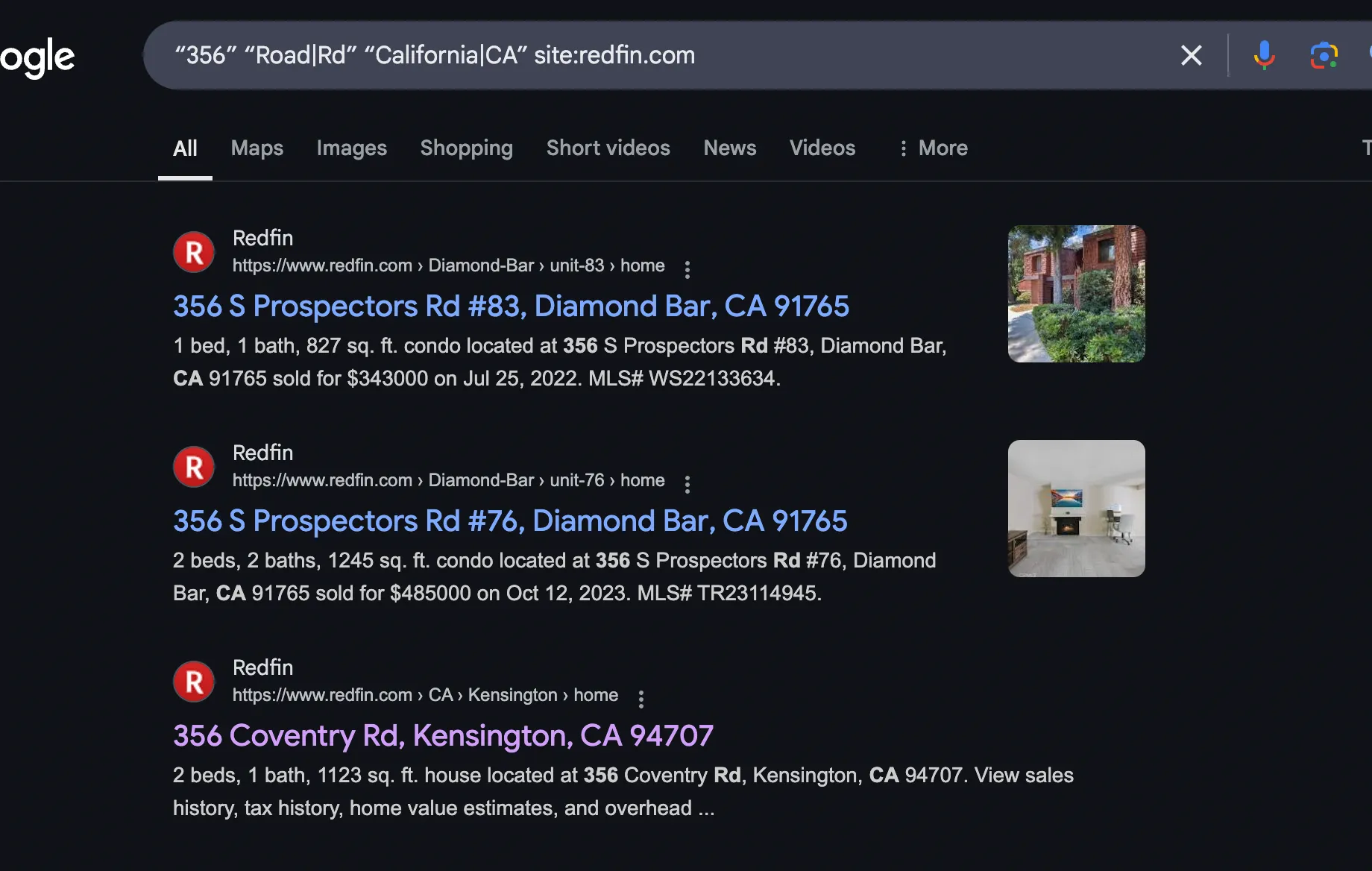
Task: Visit 356 Coventry Rd, Kensington listing
Action: tap(443, 736)
